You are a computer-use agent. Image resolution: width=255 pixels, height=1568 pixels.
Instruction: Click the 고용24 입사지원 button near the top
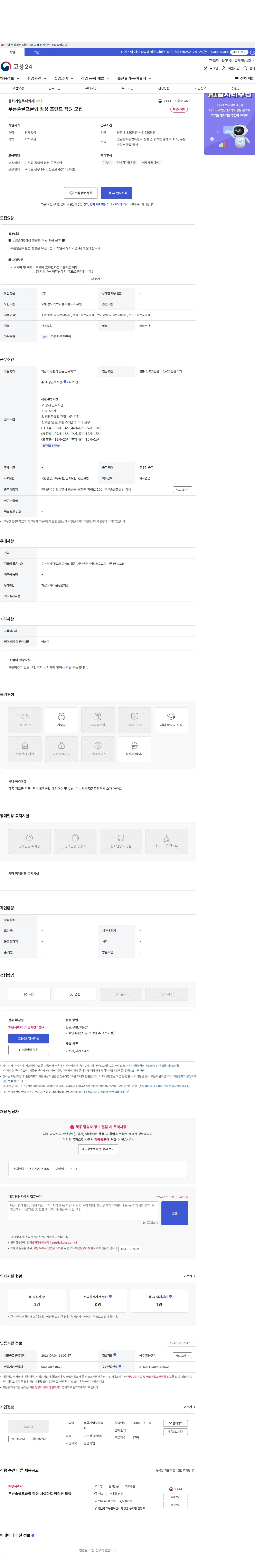(x=116, y=193)
